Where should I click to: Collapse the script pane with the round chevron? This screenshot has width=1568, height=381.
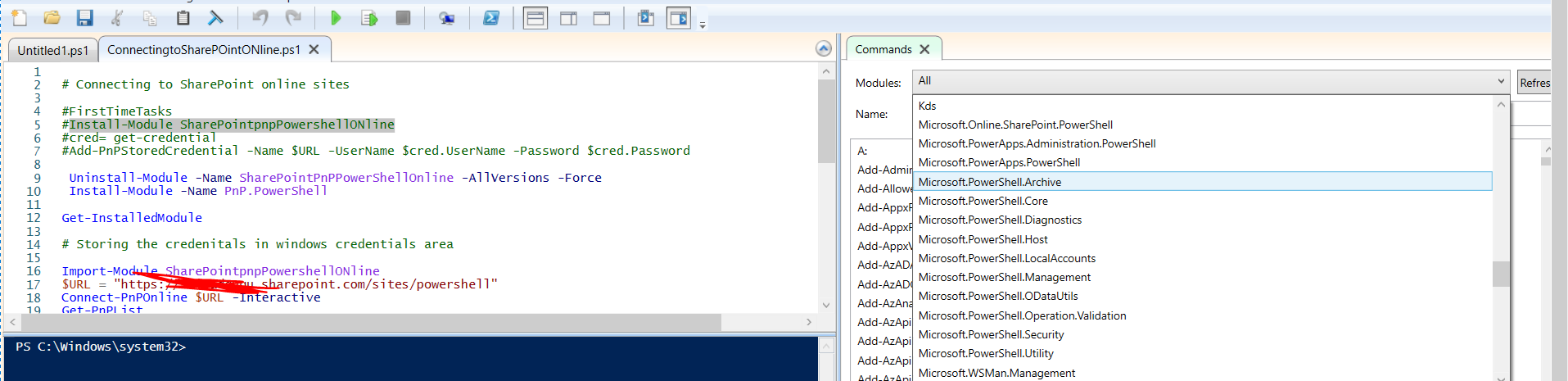824,49
